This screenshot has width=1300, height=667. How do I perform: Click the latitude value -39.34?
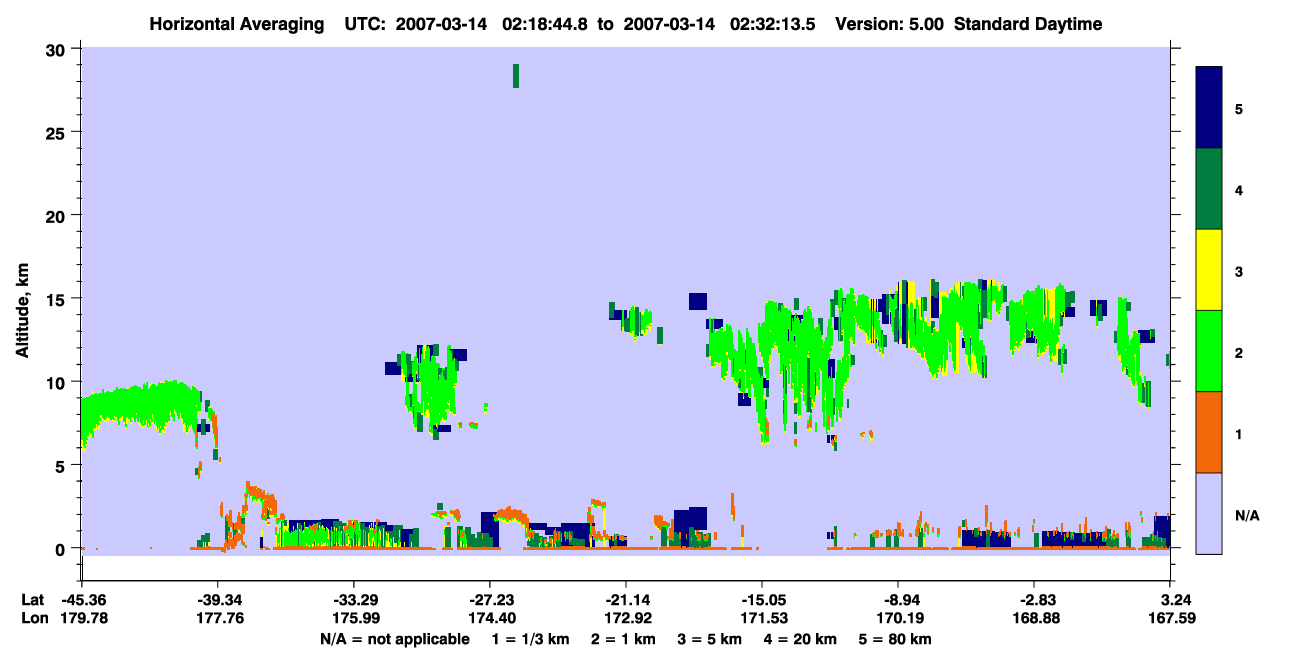coord(218,600)
